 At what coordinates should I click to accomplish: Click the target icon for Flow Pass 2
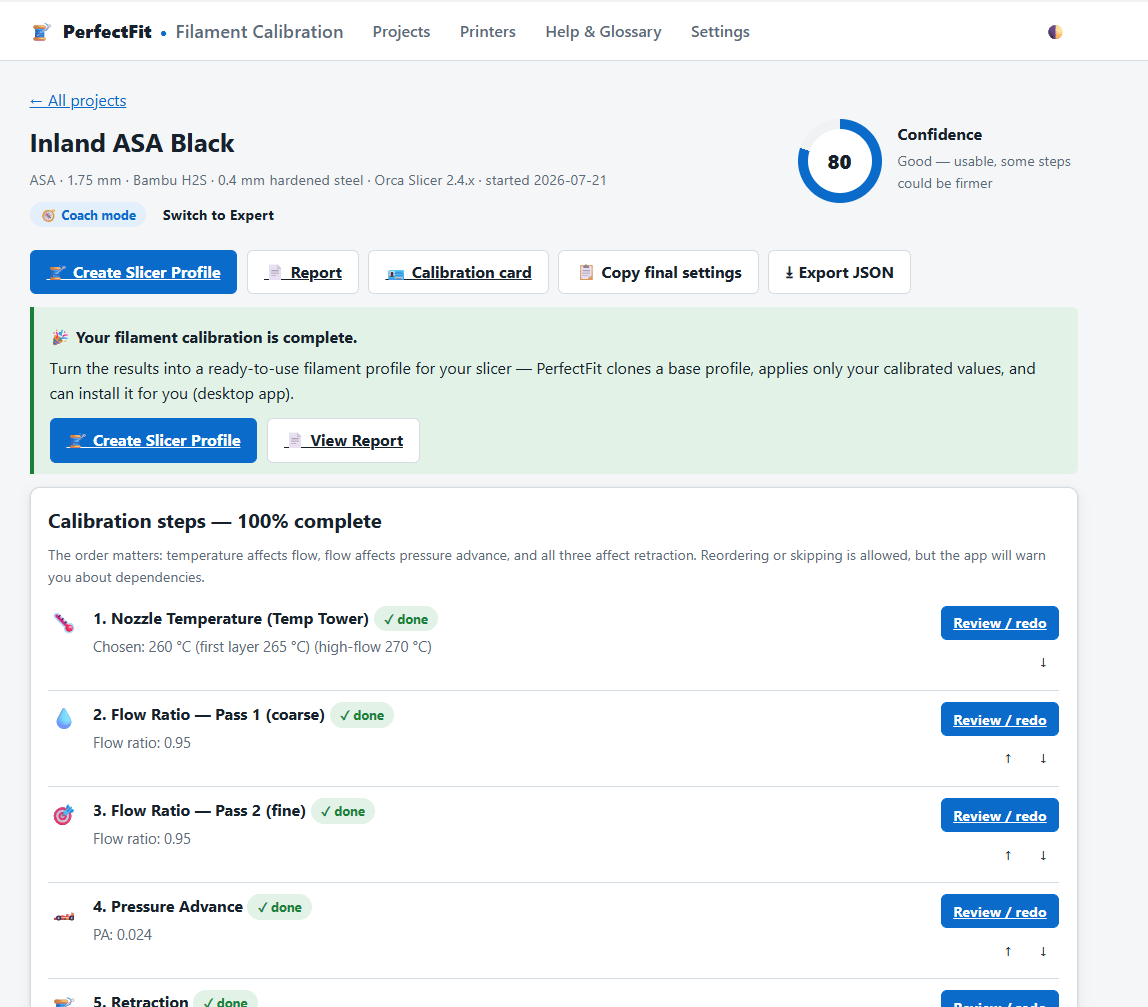tap(64, 814)
